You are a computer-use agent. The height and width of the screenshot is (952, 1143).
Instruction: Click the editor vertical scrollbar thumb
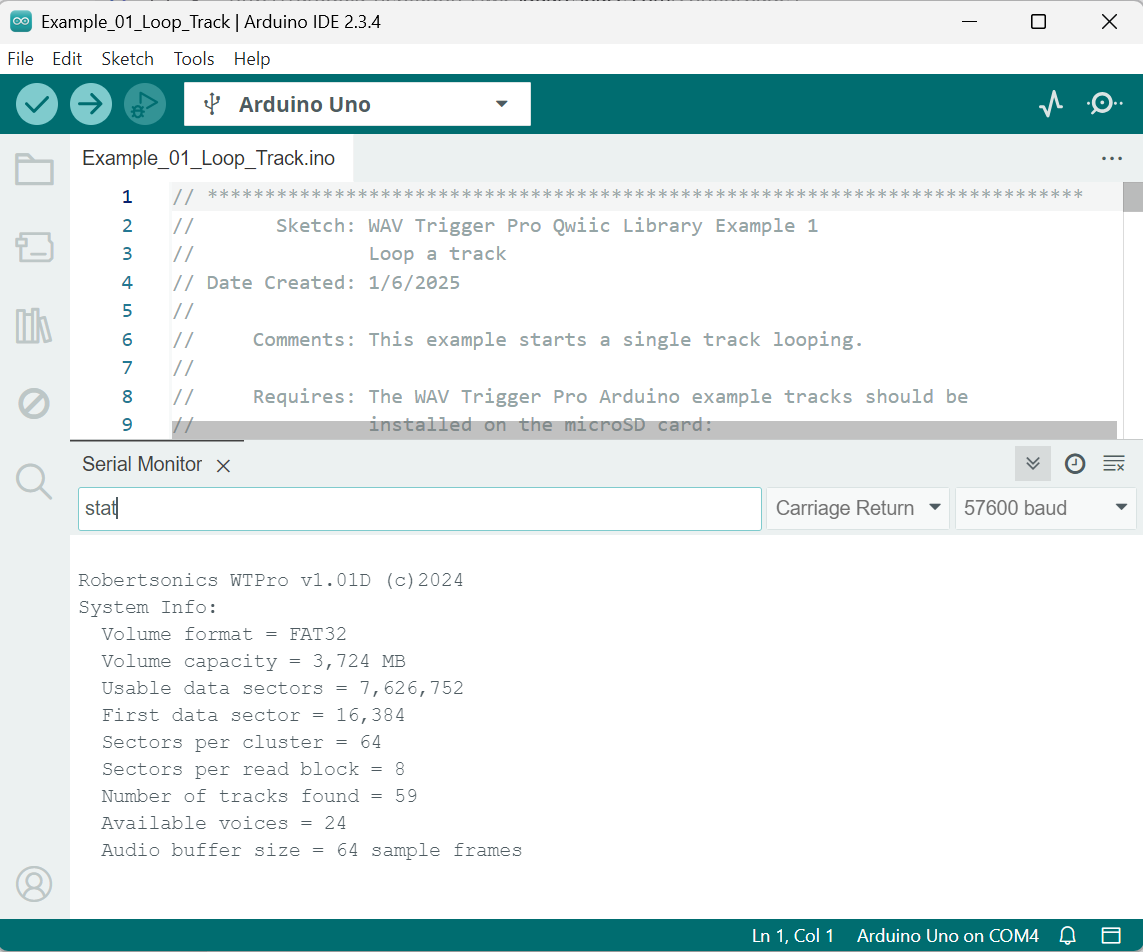[1133, 197]
